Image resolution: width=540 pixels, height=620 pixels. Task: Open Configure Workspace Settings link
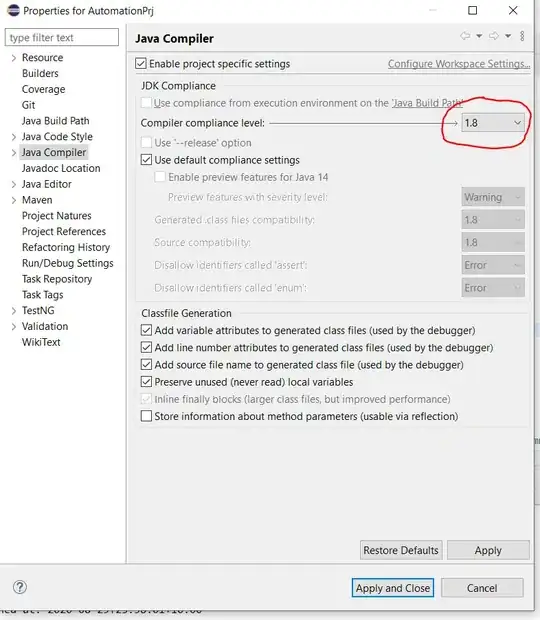point(459,64)
